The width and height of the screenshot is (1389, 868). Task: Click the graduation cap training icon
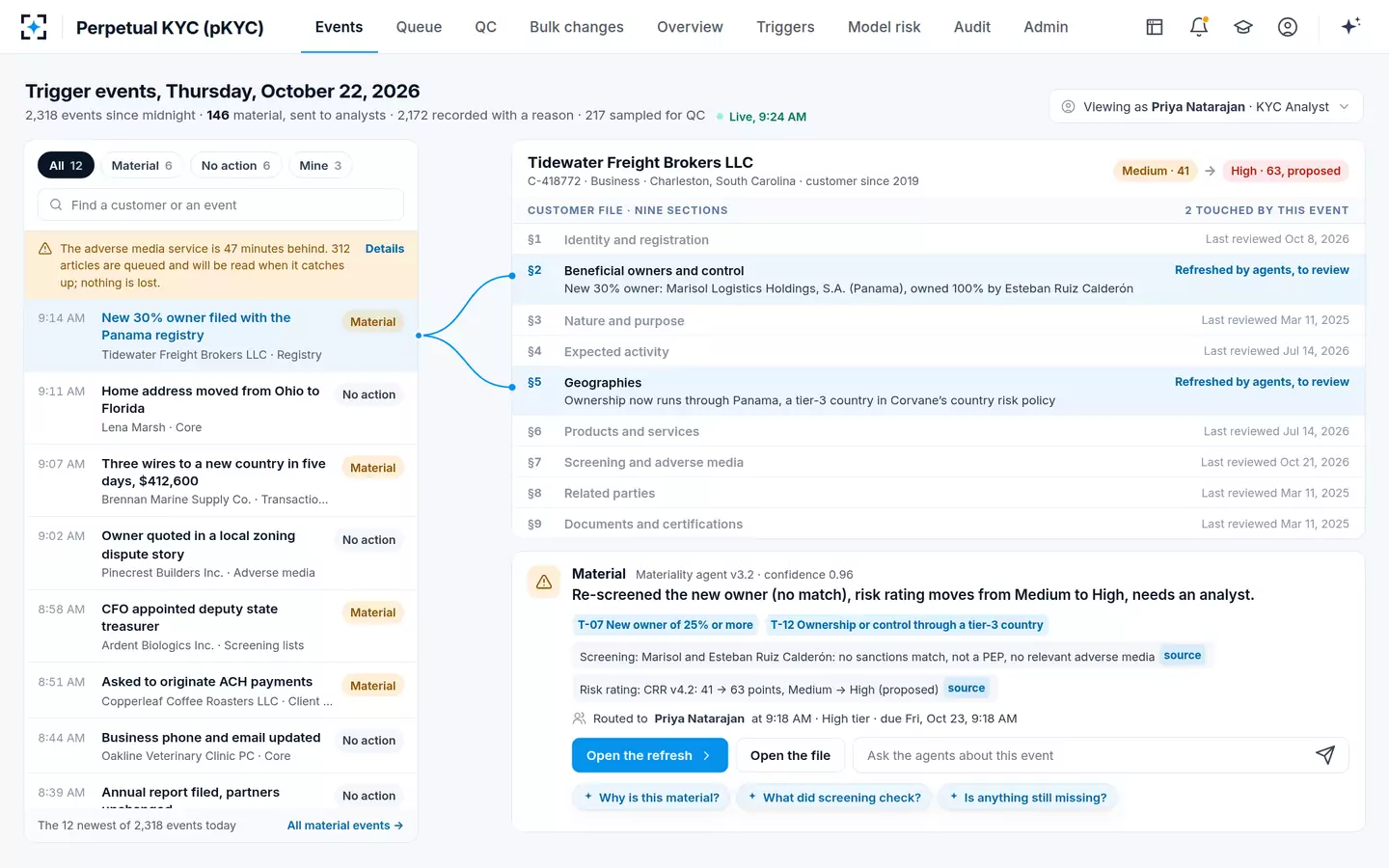[x=1243, y=27]
